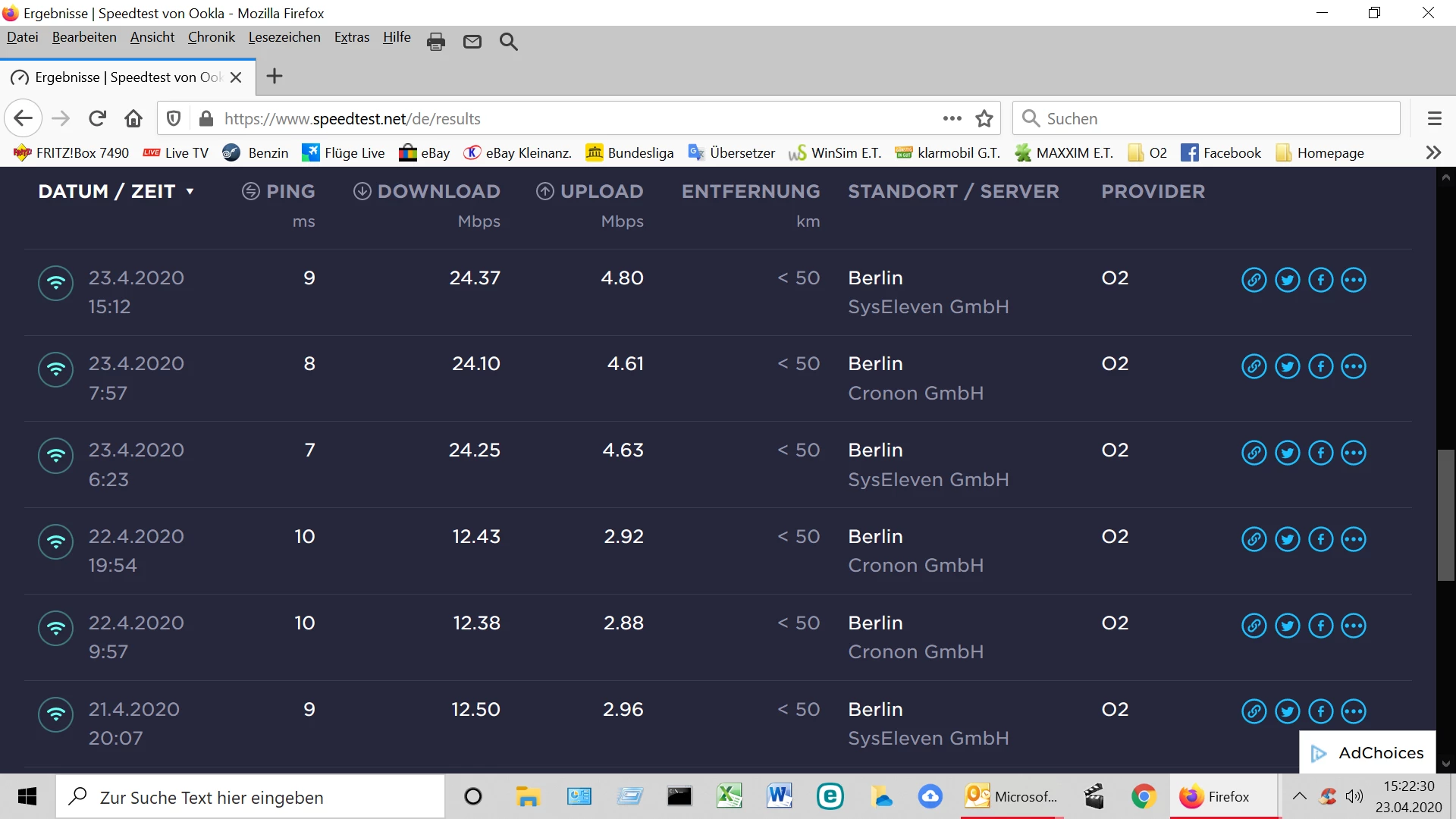Open more options for 19:54 result
1456x819 pixels.
[1354, 539]
